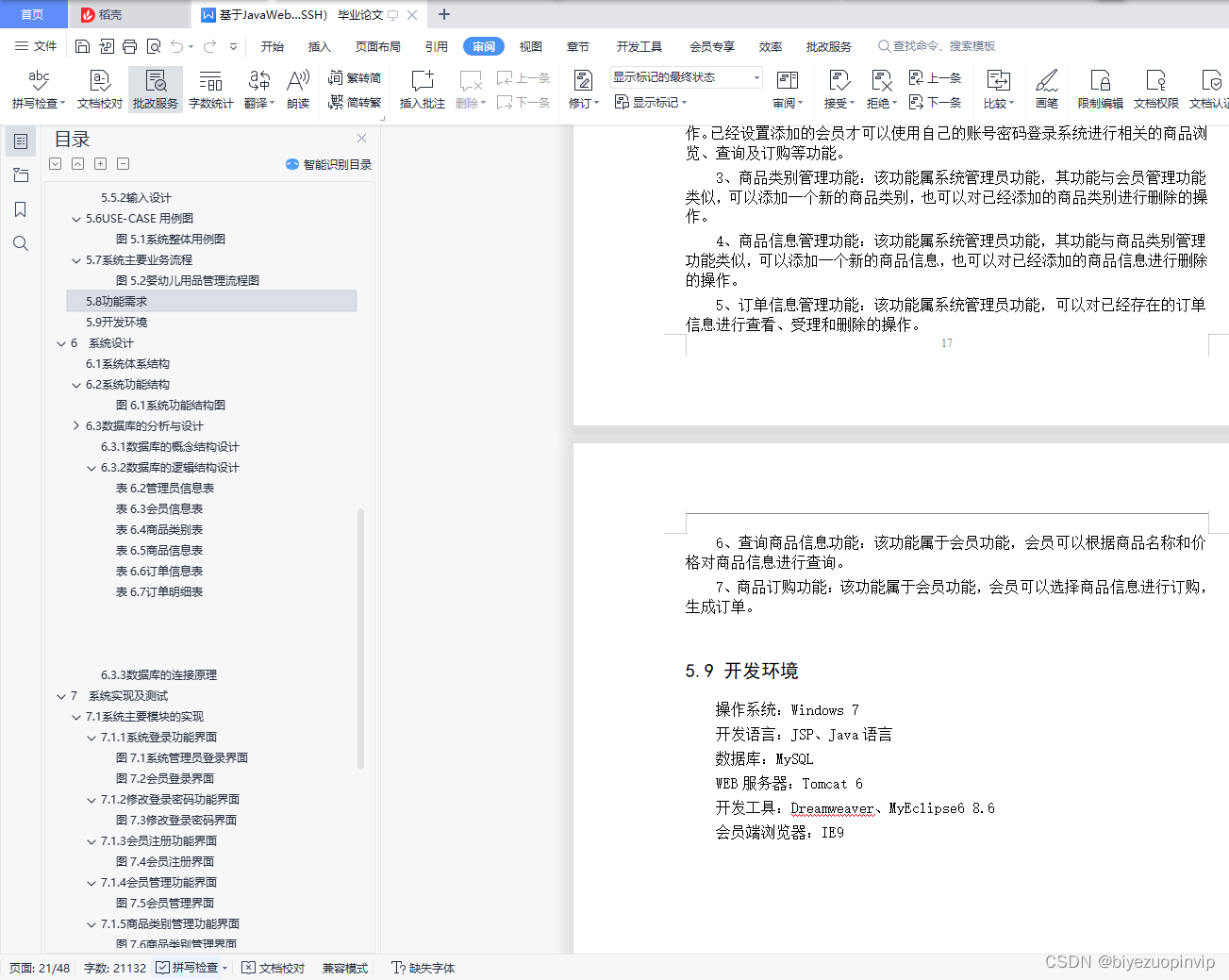Open 显示标记的最终状态 dropdown
The image size is (1229, 980).
click(686, 77)
